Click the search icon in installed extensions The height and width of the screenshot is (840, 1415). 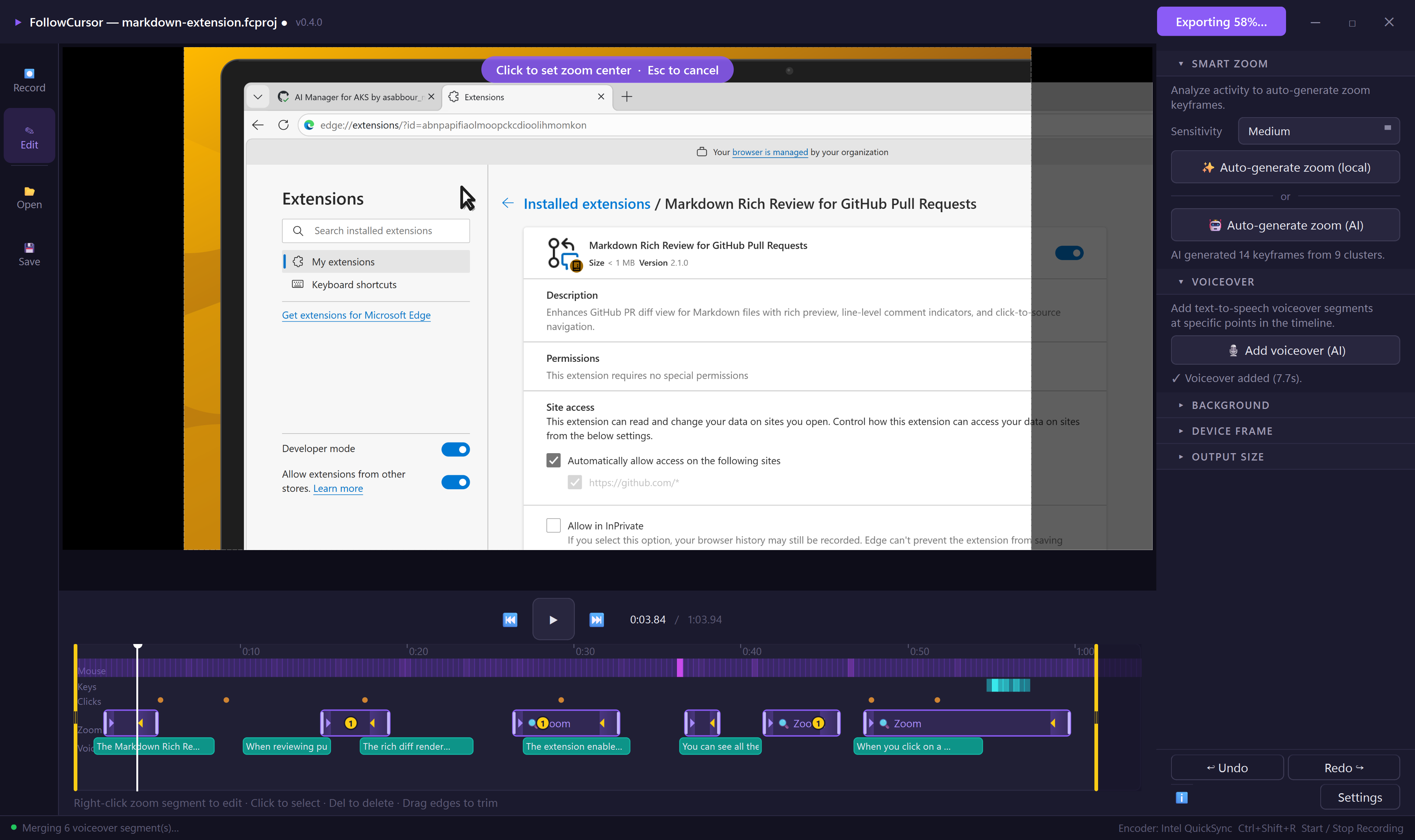[298, 230]
